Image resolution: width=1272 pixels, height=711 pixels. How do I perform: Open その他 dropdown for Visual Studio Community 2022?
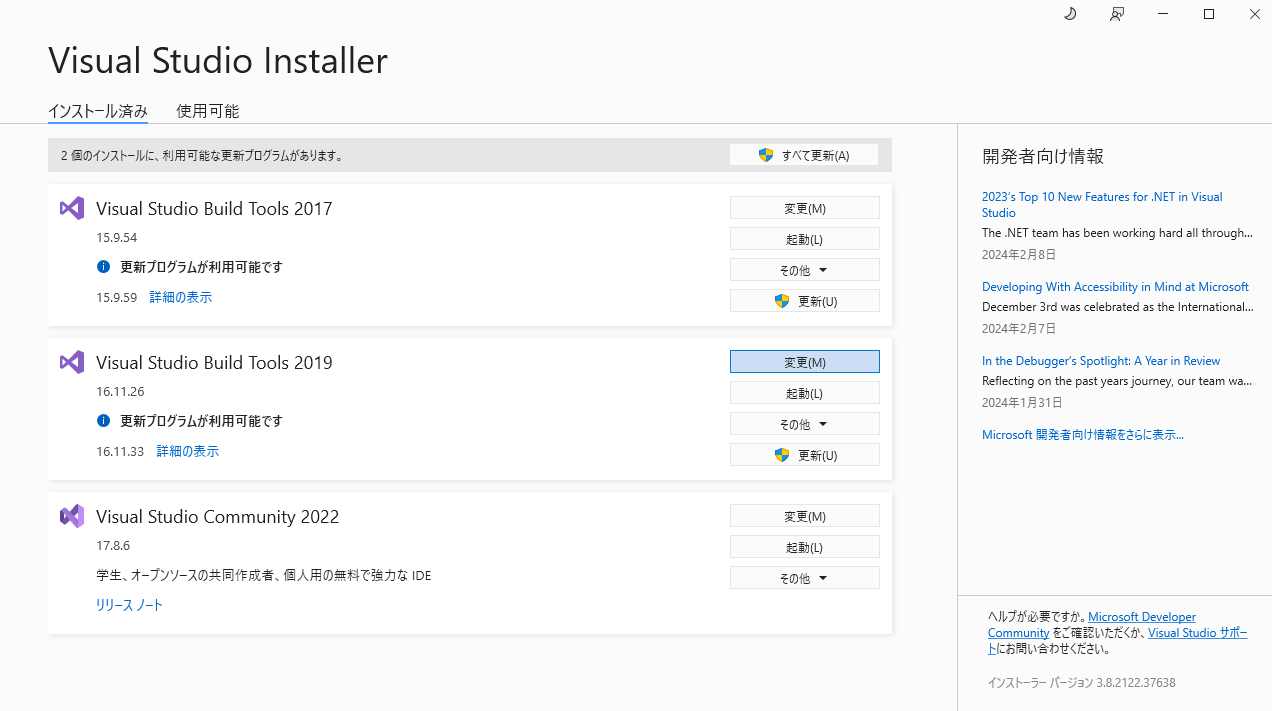point(804,578)
